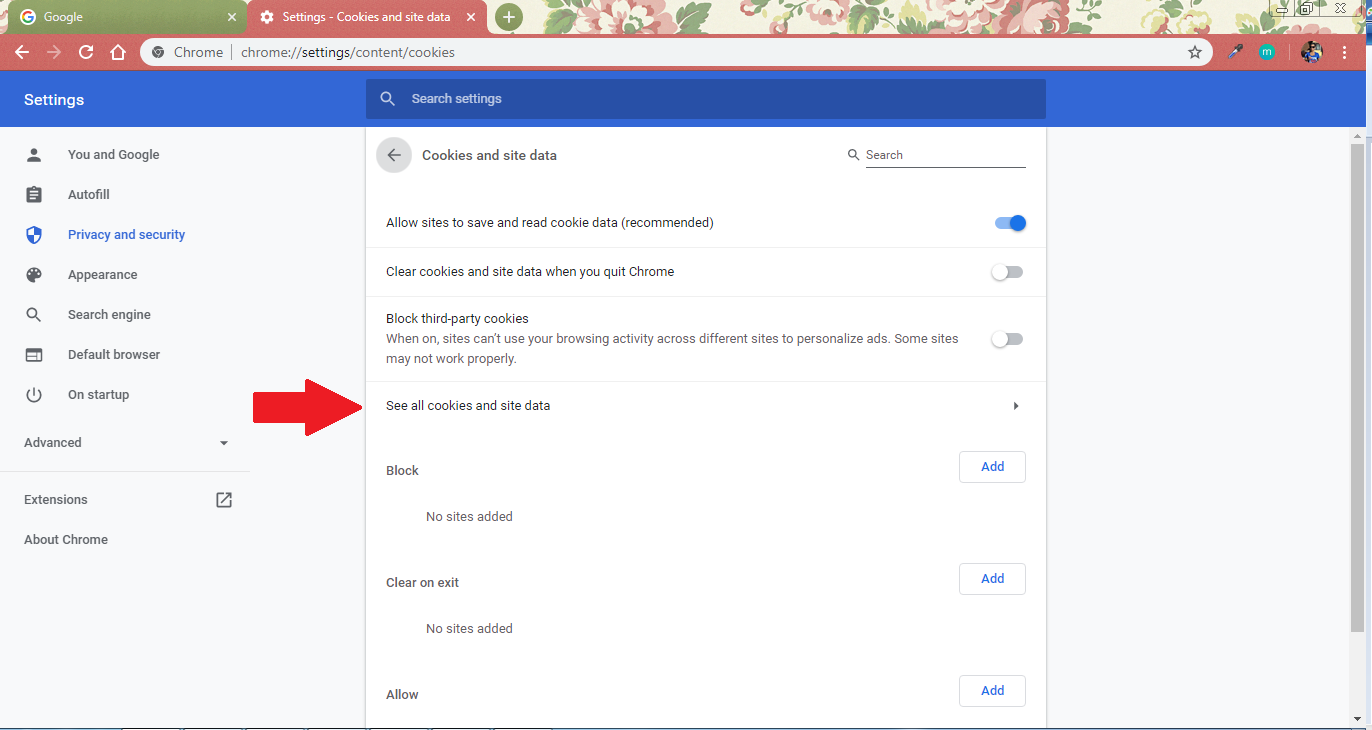The height and width of the screenshot is (730, 1372).
Task: Click the address bar URL
Action: coord(348,52)
